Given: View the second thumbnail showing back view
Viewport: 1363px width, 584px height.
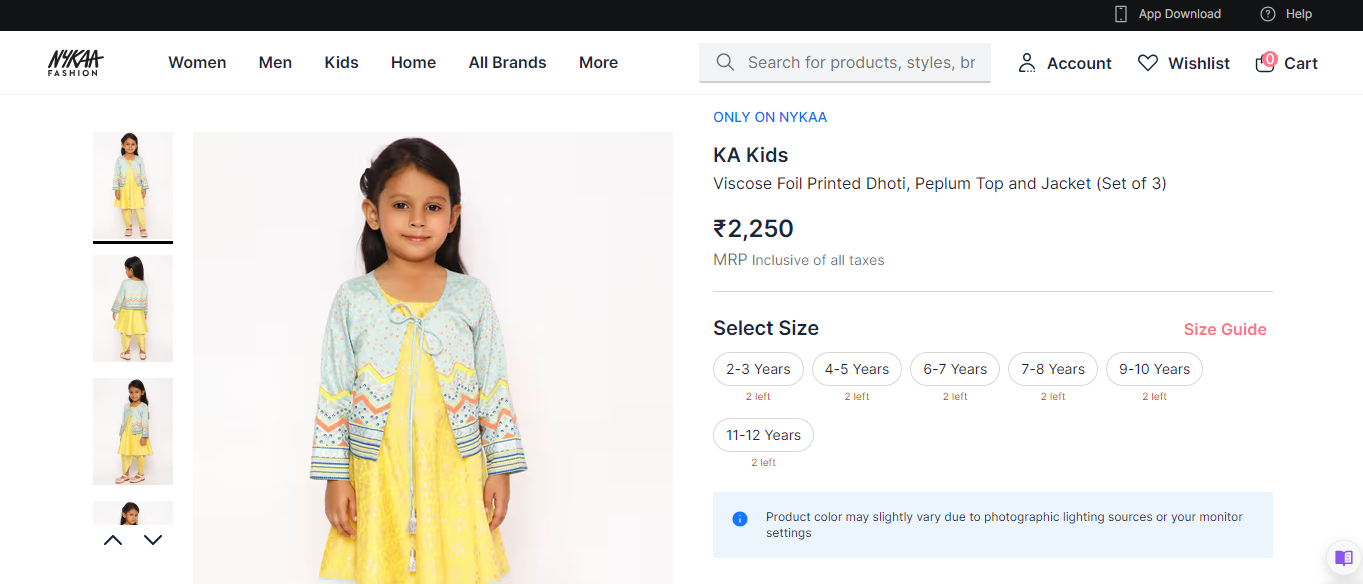Looking at the screenshot, I should click(x=133, y=308).
